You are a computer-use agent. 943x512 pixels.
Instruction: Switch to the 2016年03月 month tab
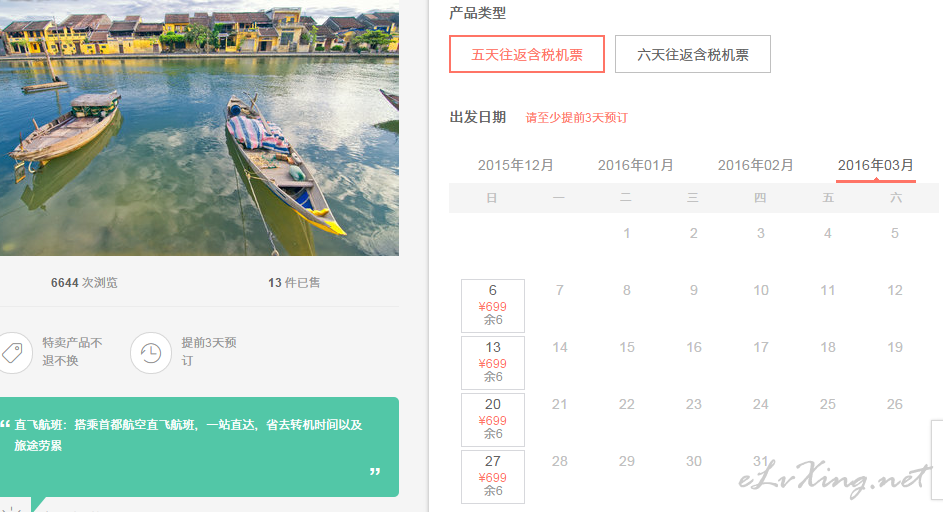pos(876,165)
